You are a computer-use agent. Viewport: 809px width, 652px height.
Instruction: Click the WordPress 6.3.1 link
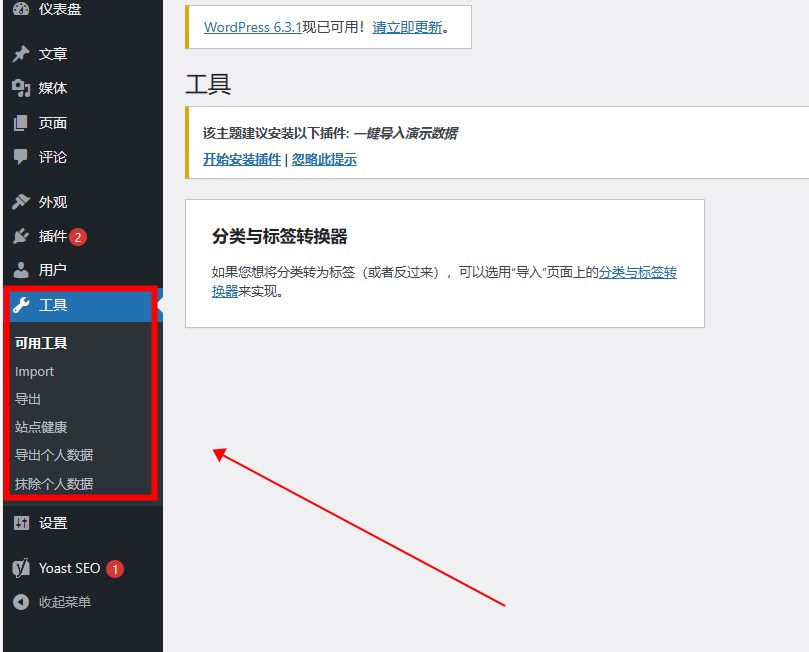coord(253,27)
